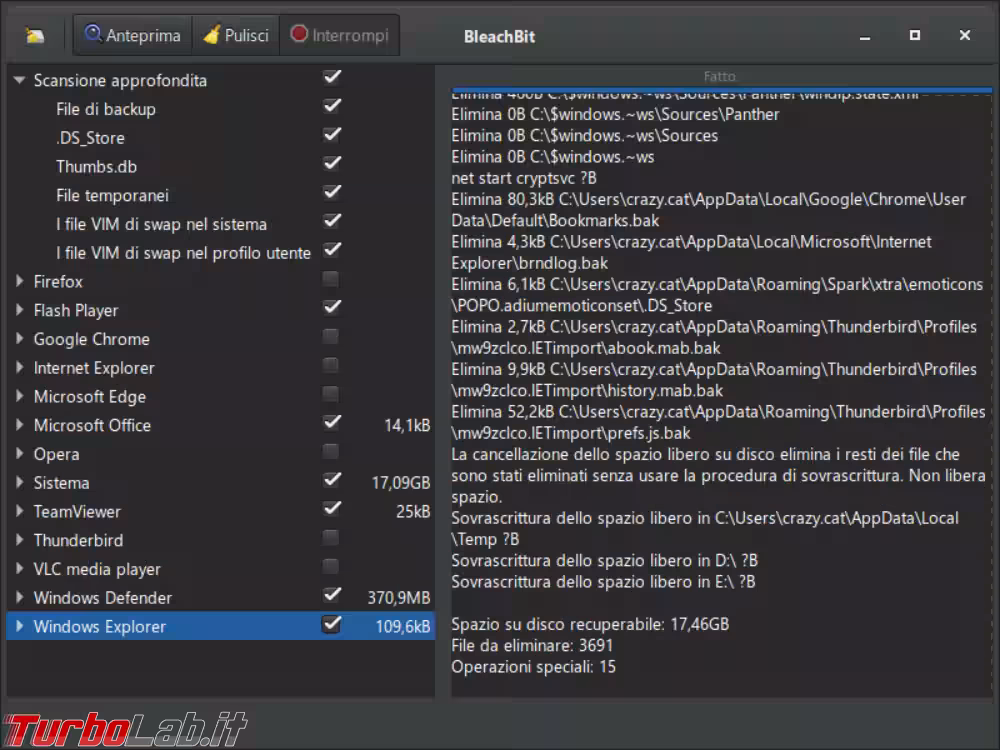
Task: Expand the Windows Defender tree arrow
Action: coord(19,597)
